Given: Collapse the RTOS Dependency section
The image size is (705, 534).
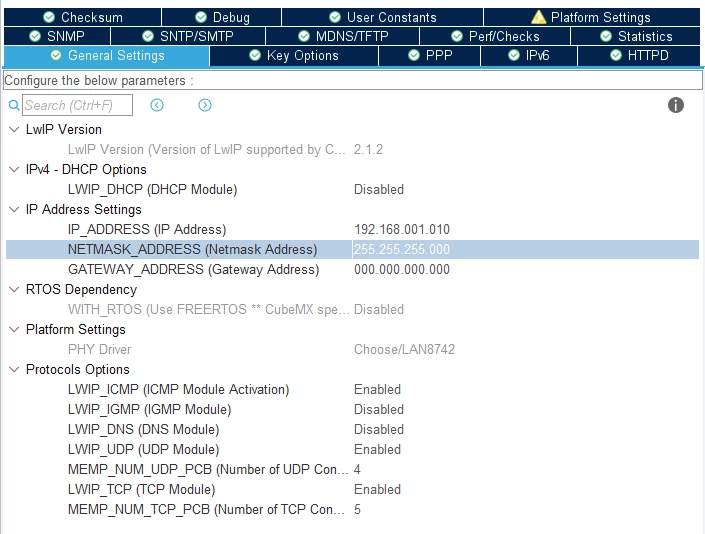Looking at the screenshot, I should click(x=14, y=289).
